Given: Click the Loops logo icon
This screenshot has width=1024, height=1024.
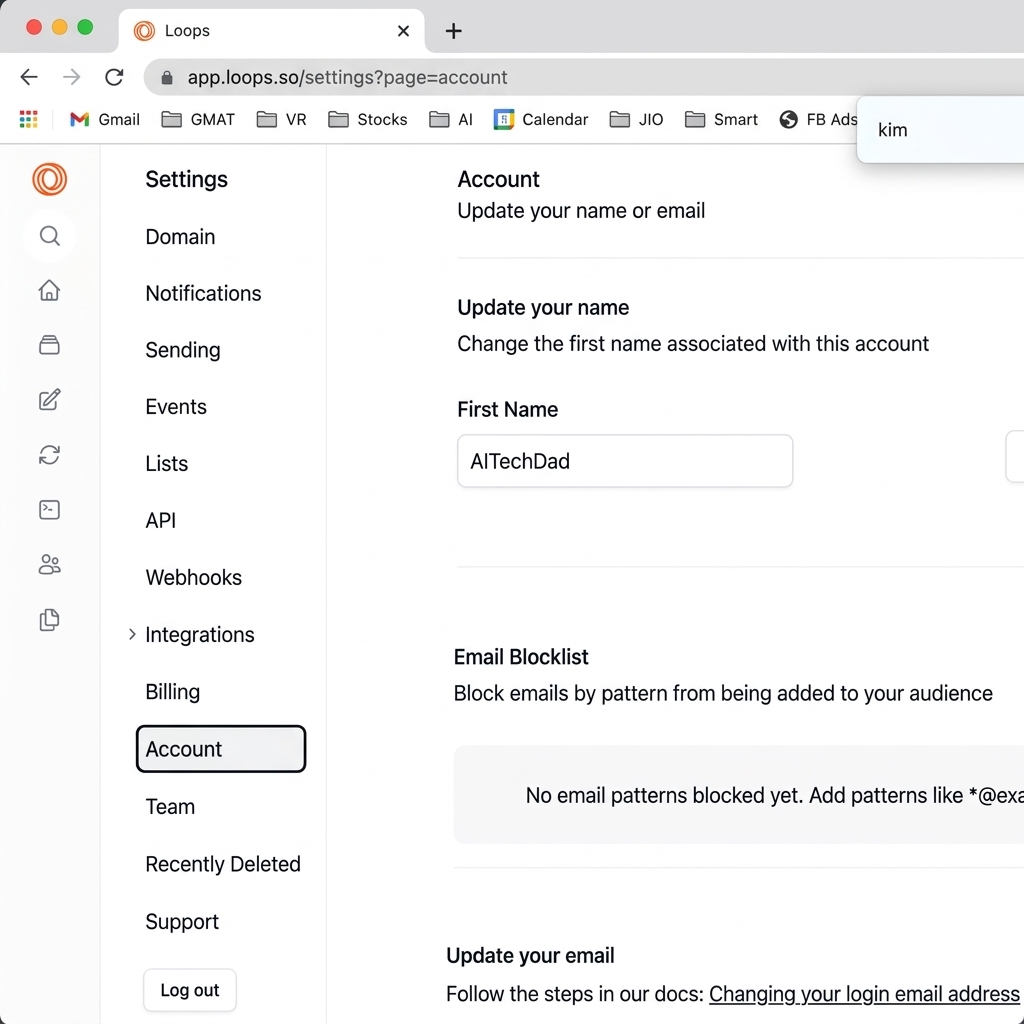Looking at the screenshot, I should click(49, 180).
